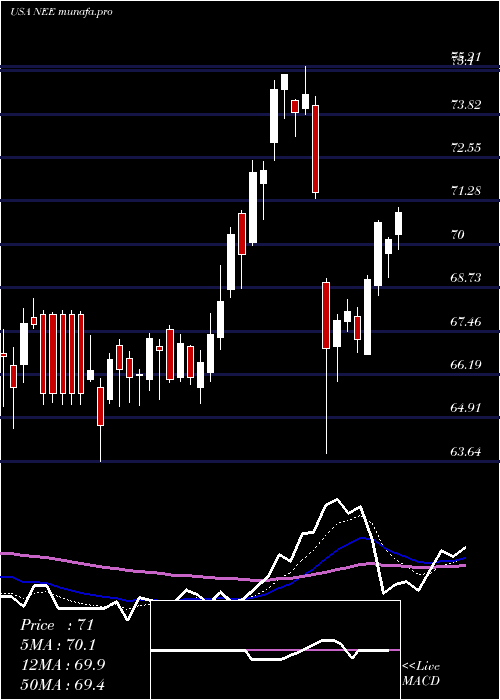Click the '12MA : 69.9' readout
The height and width of the screenshot is (700, 500).
pos(63,665)
